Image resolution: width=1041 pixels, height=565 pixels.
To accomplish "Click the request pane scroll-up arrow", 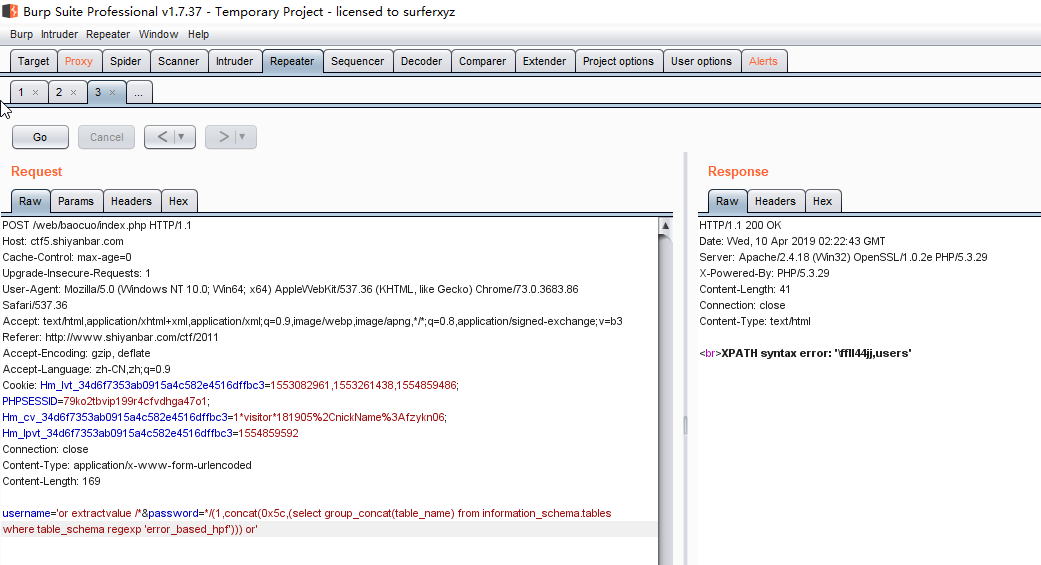I will tap(665, 226).
